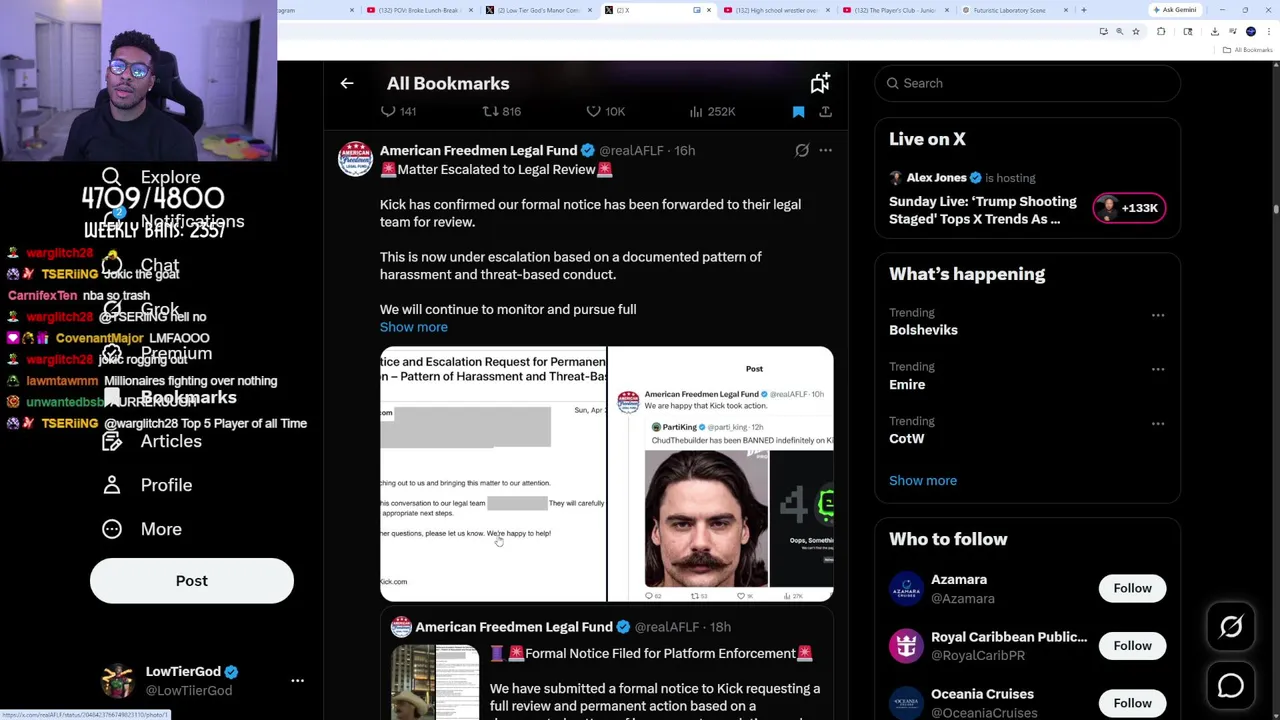The width and height of the screenshot is (1280, 720).
Task: Like the post with 10K likes
Action: (x=593, y=111)
